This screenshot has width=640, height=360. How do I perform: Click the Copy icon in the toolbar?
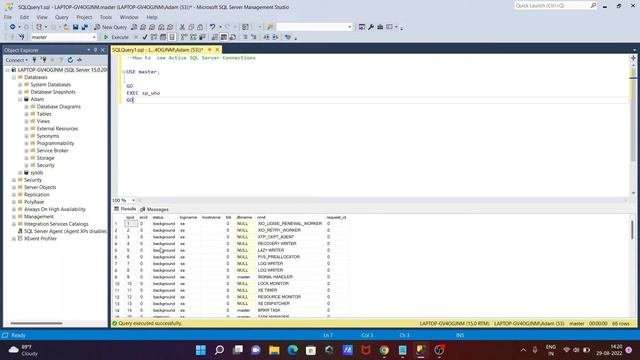click(191, 27)
